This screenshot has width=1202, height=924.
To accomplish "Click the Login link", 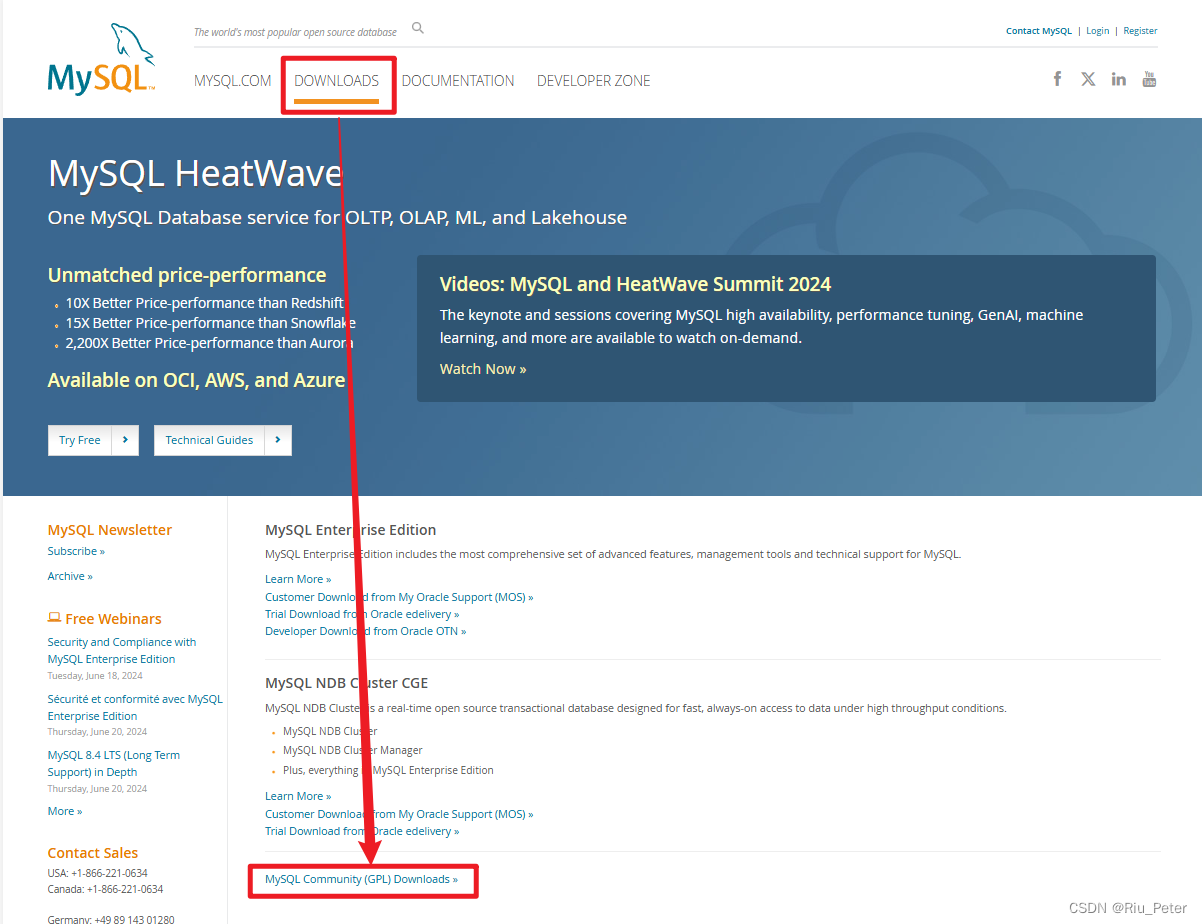I will [x=1098, y=31].
